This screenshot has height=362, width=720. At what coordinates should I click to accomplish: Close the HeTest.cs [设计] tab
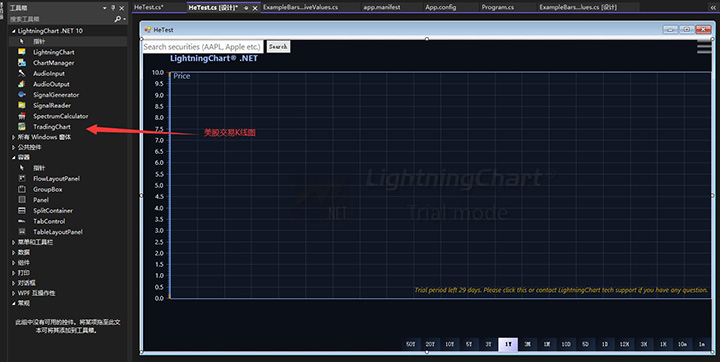point(255,8)
